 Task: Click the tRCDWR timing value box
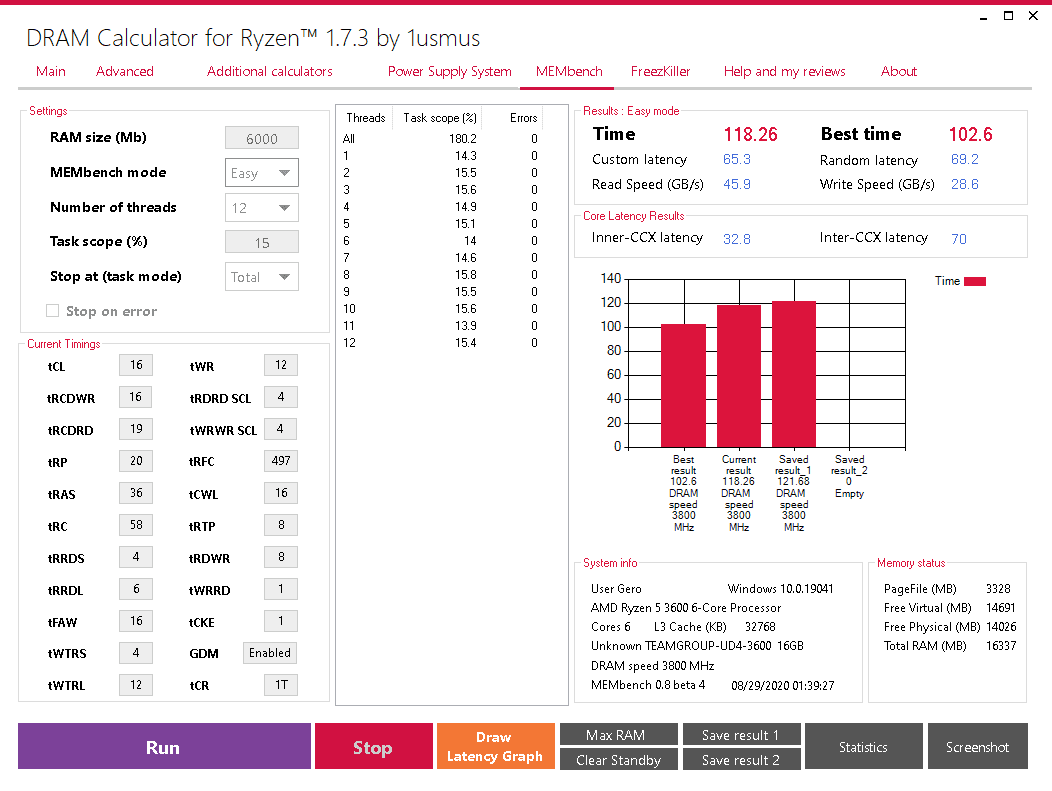tap(136, 397)
